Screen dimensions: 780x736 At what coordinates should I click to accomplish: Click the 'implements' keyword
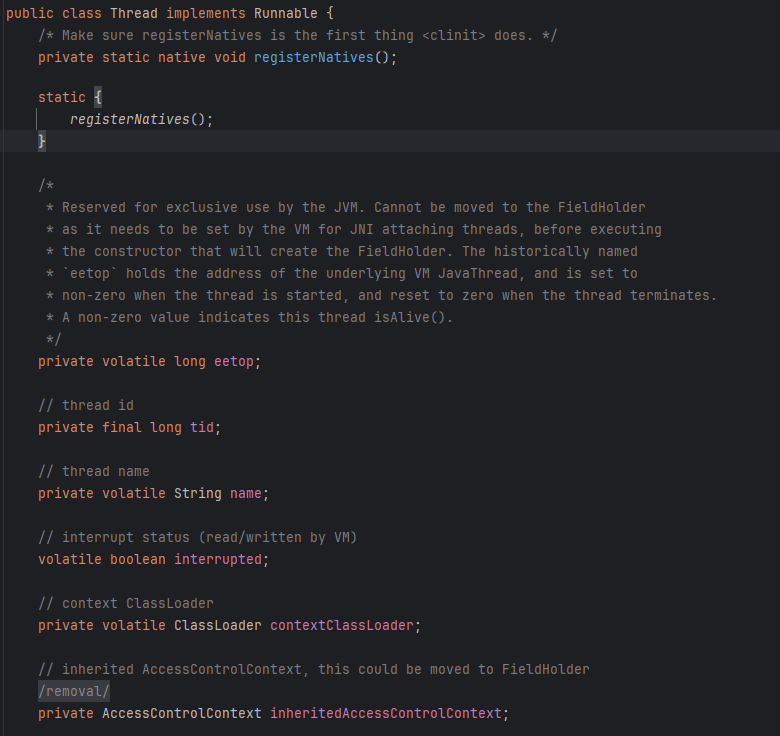click(x=206, y=13)
